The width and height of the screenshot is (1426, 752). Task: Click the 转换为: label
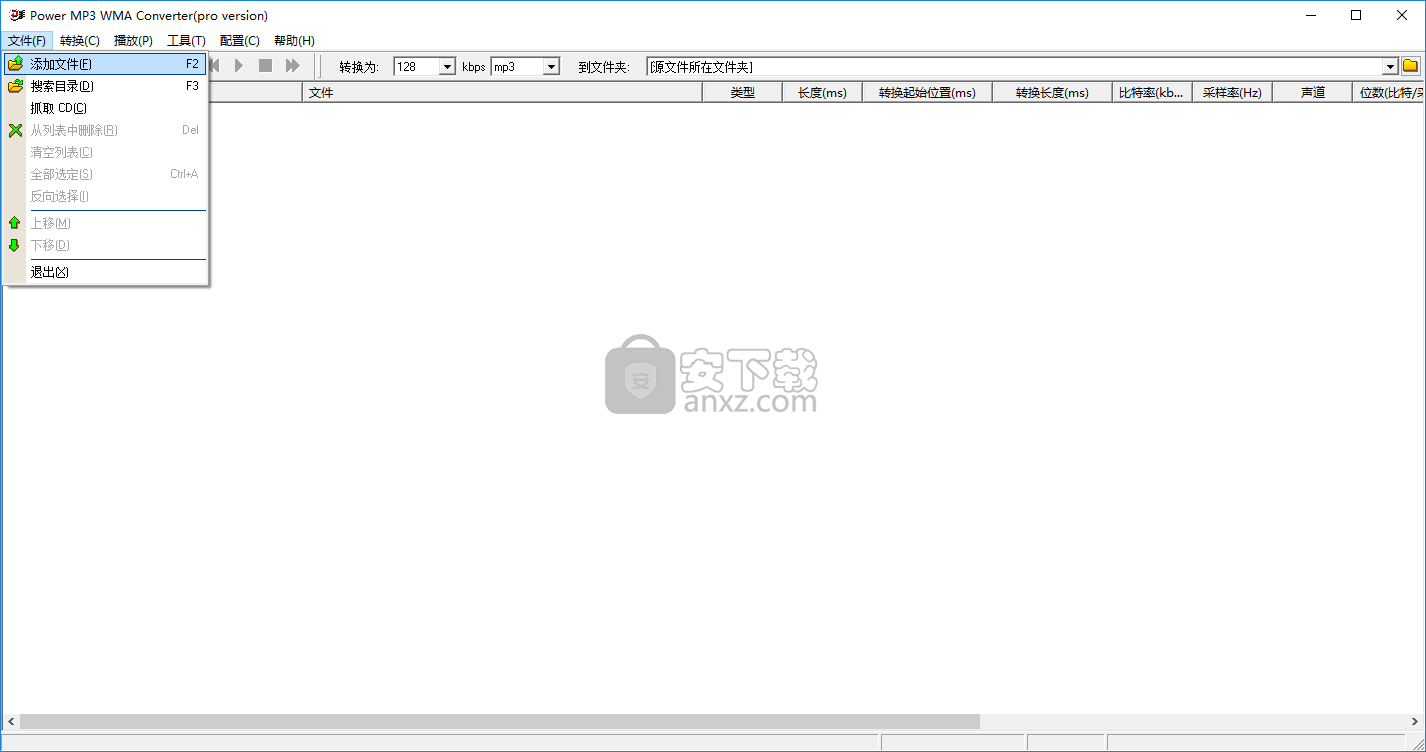(x=359, y=67)
